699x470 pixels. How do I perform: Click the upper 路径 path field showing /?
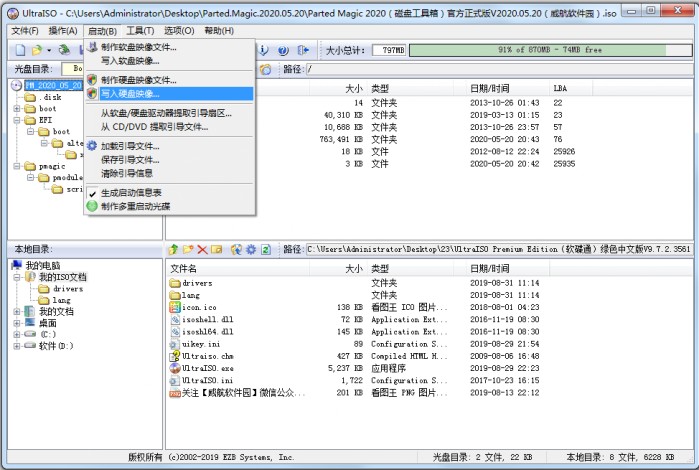click(x=499, y=69)
